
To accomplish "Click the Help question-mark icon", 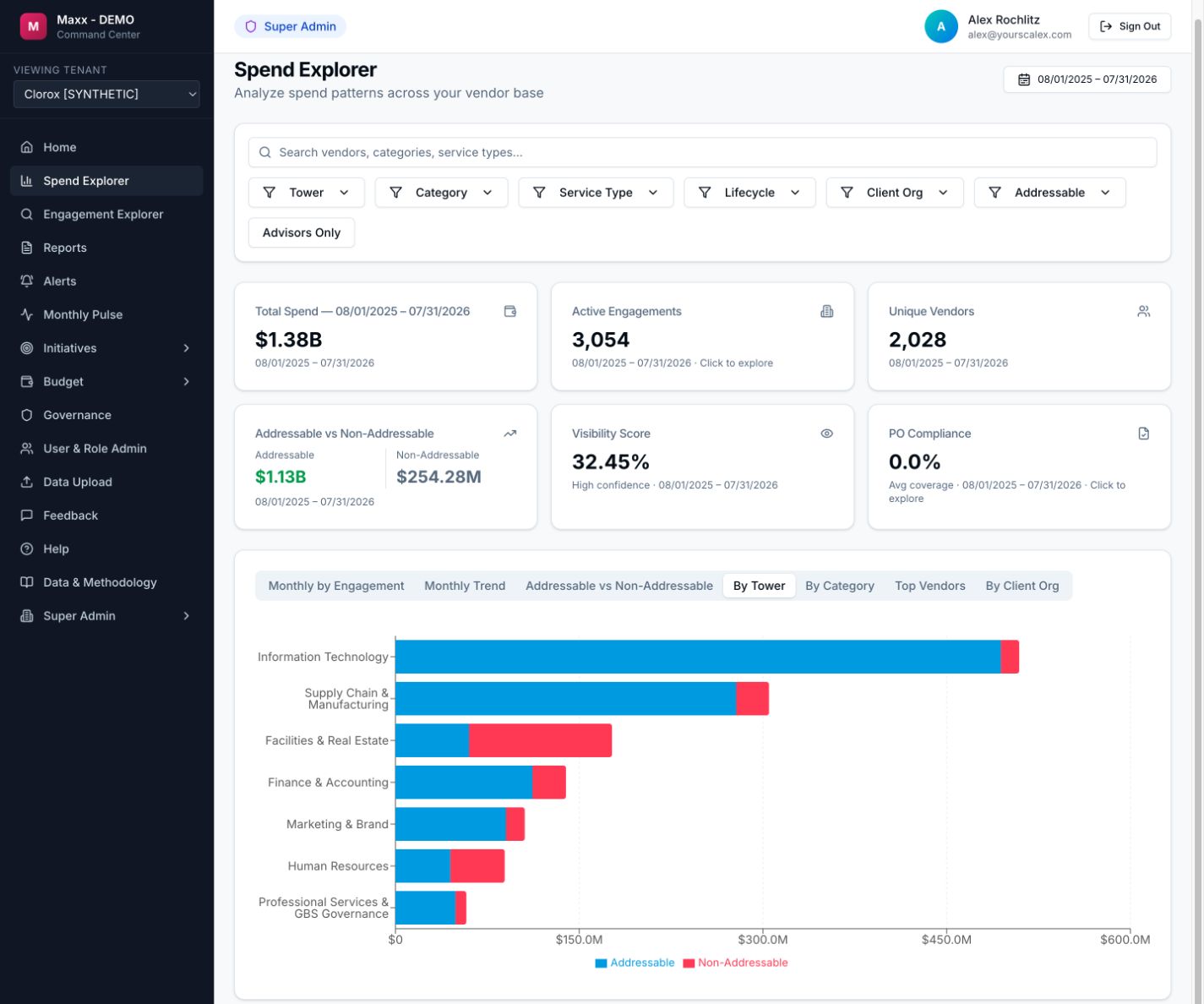I will pos(27,549).
